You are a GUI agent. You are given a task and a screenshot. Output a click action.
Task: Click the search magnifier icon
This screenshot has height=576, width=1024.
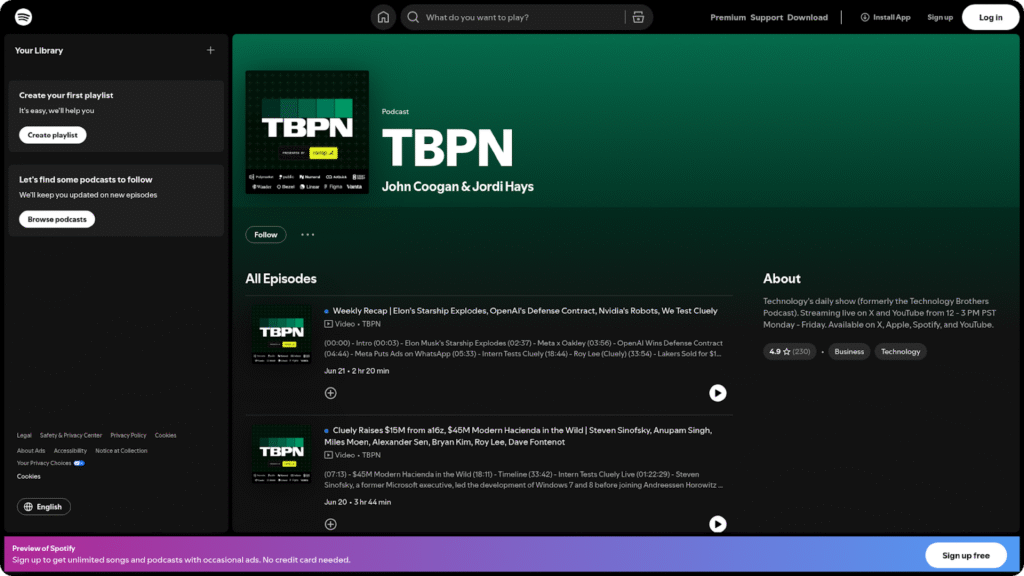point(413,17)
